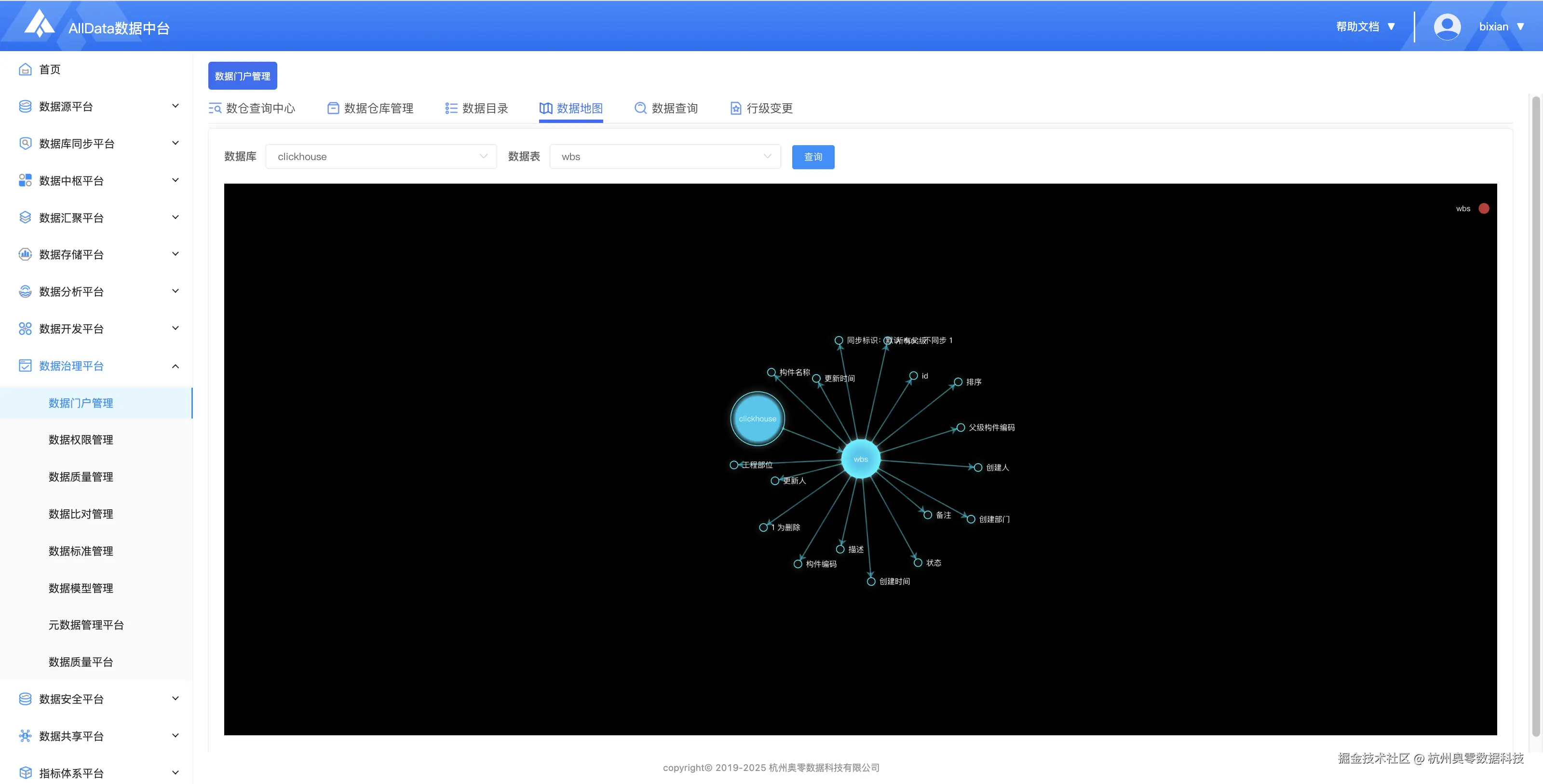Click the id graph node
The width and height of the screenshot is (1543, 784).
pos(913,376)
